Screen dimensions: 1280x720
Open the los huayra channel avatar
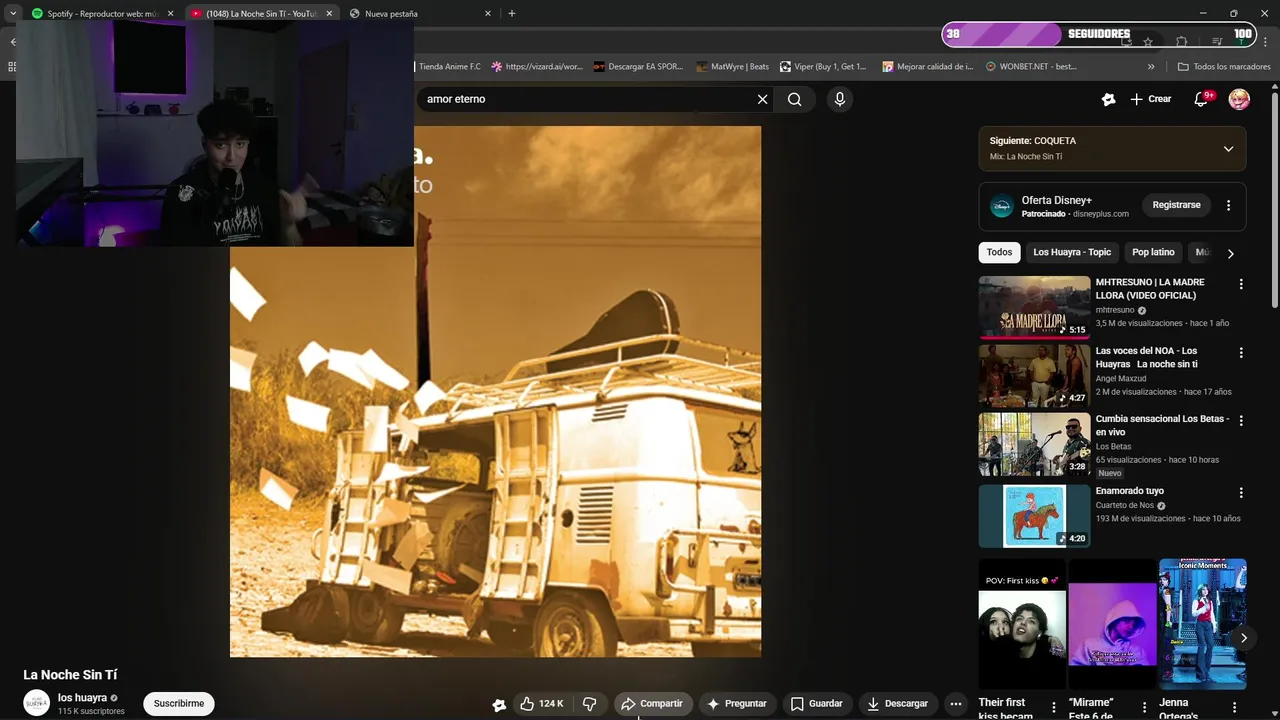[36, 703]
